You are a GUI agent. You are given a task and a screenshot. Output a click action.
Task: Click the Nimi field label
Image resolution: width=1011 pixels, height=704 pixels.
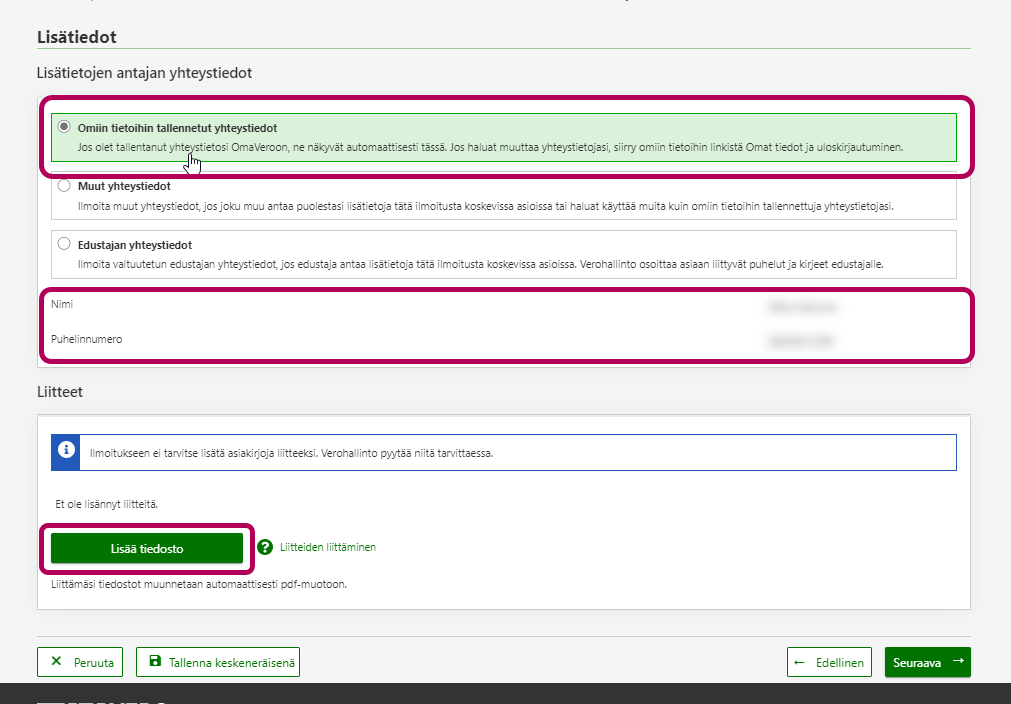pos(62,304)
